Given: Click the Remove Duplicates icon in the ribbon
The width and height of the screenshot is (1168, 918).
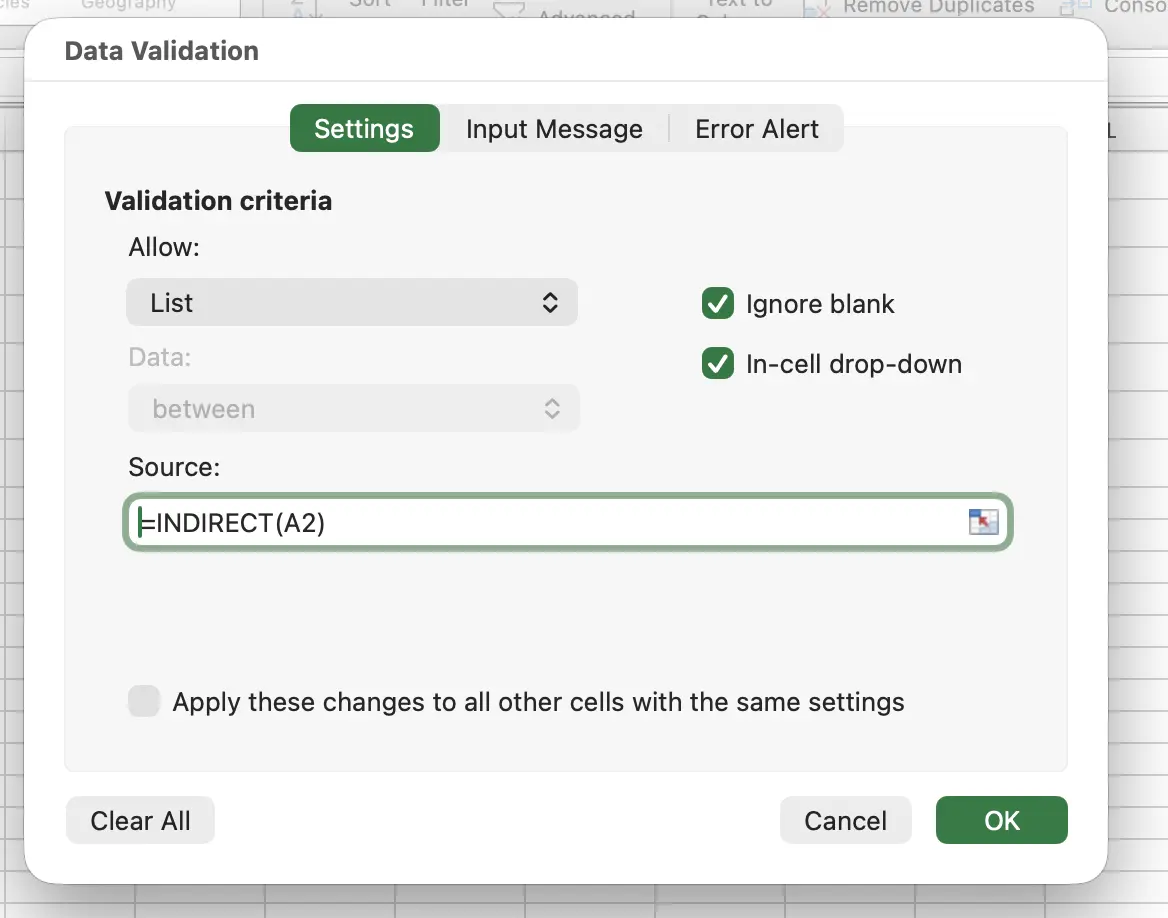Looking at the screenshot, I should pyautogui.click(x=818, y=8).
